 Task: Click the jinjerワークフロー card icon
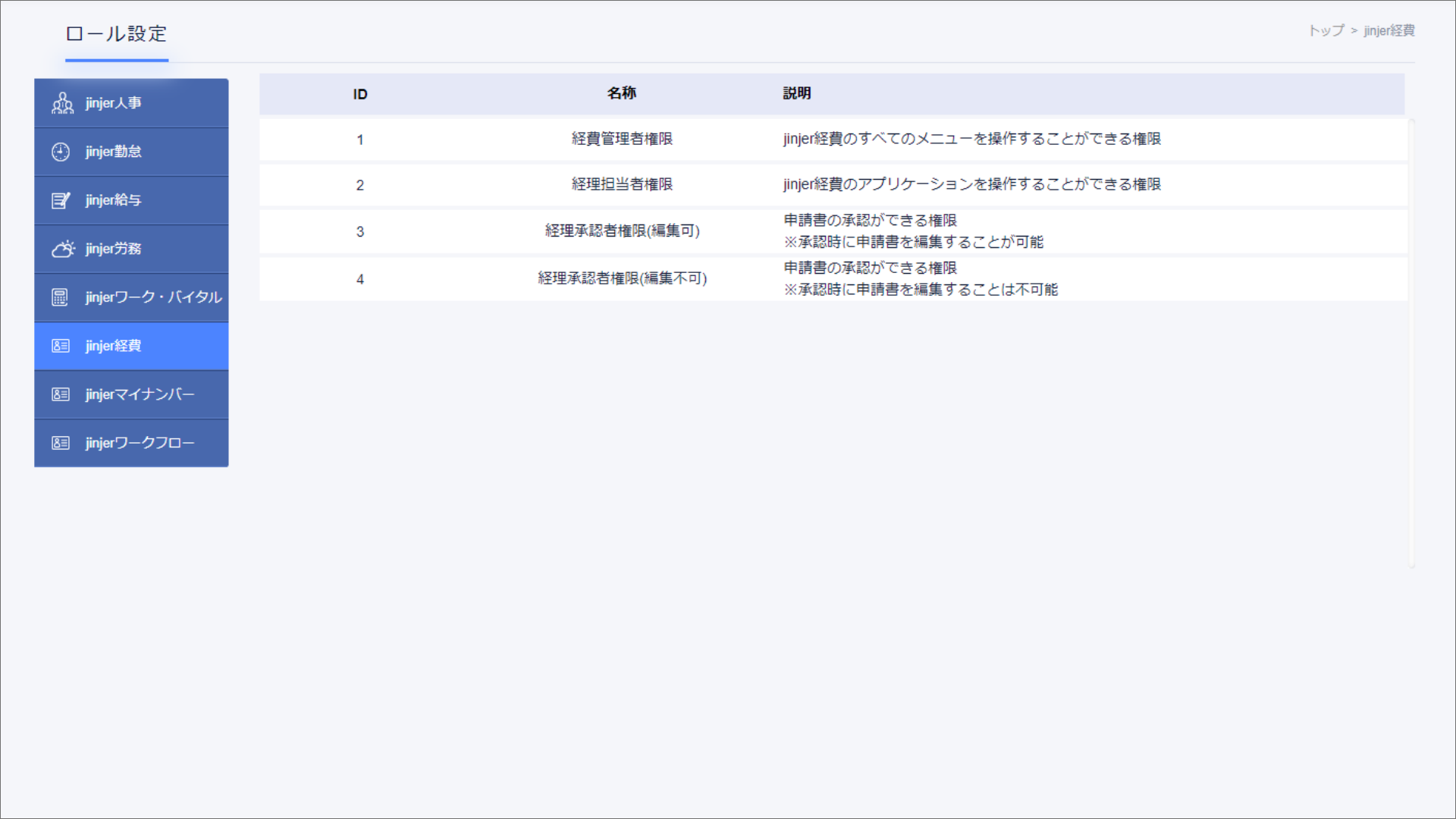pyautogui.click(x=61, y=443)
